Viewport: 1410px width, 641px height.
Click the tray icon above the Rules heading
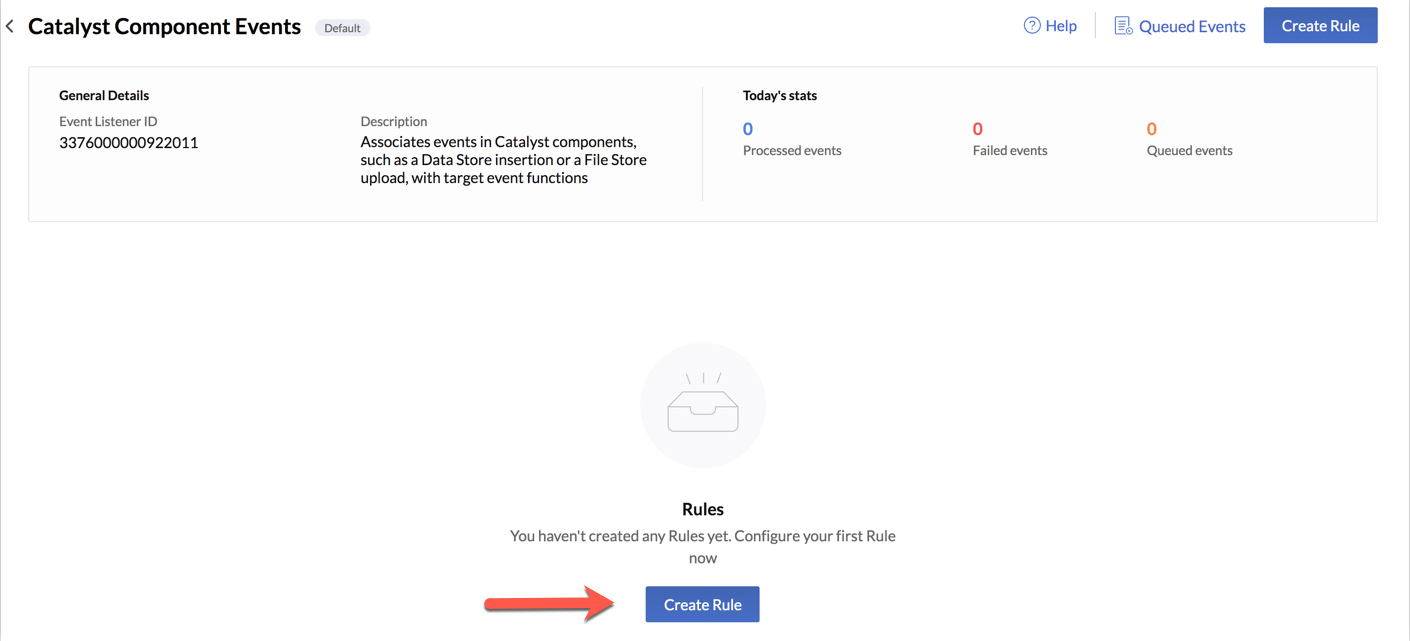[x=703, y=404]
